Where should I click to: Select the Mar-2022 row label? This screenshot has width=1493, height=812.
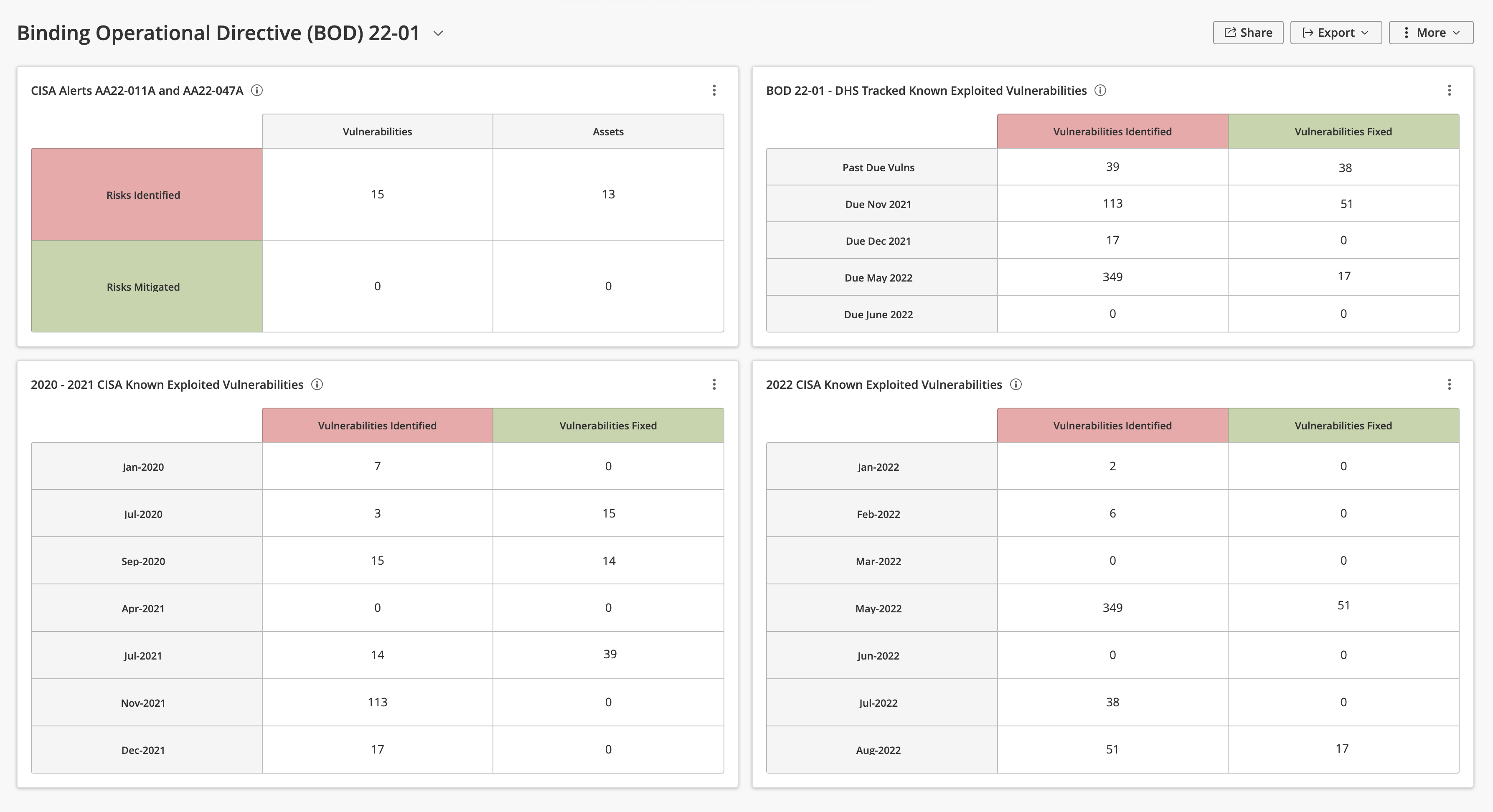coord(878,562)
